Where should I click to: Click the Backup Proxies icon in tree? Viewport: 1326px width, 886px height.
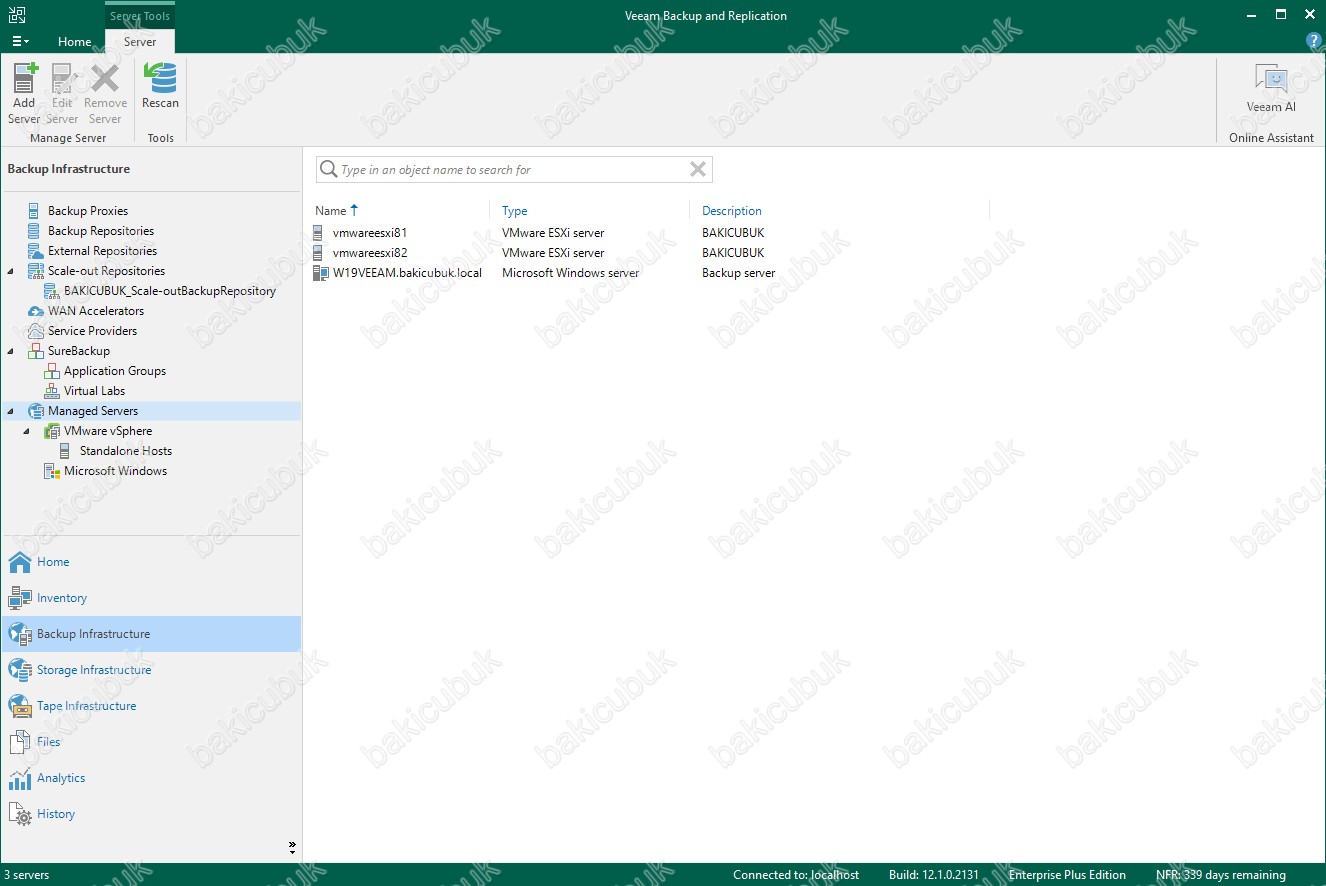(x=36, y=211)
